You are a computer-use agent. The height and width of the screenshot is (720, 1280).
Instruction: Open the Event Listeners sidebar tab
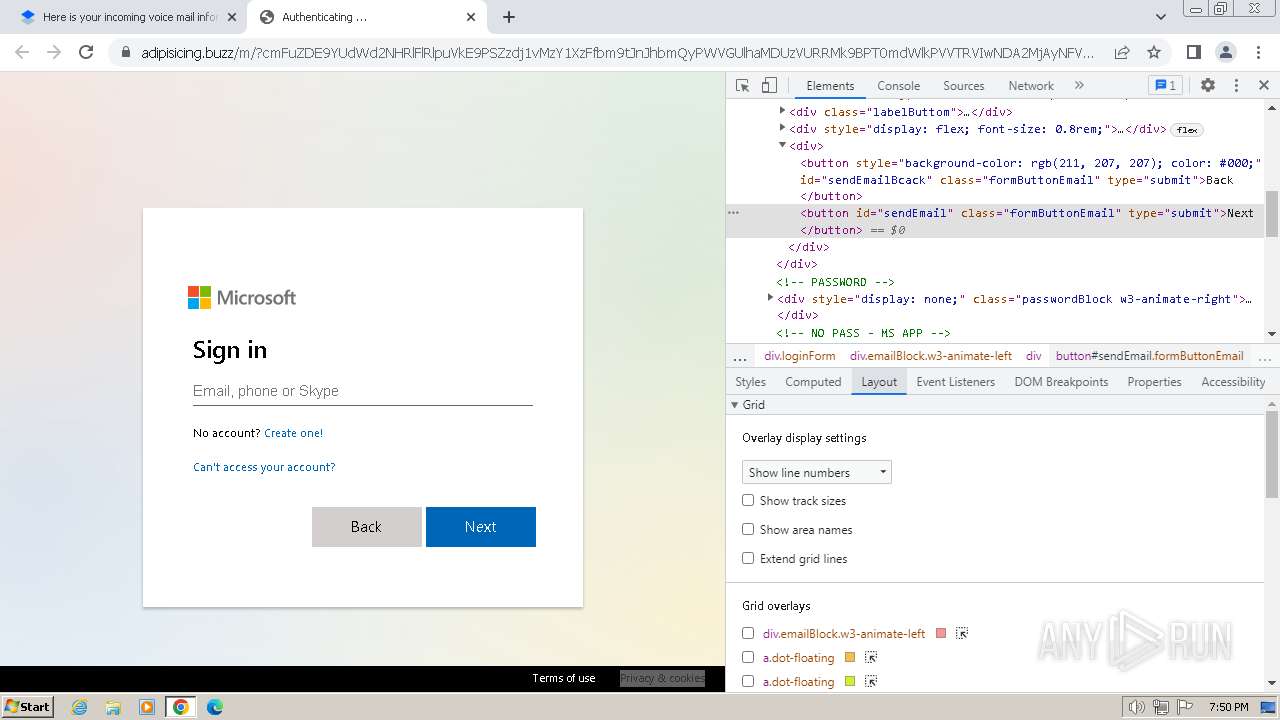coord(955,382)
